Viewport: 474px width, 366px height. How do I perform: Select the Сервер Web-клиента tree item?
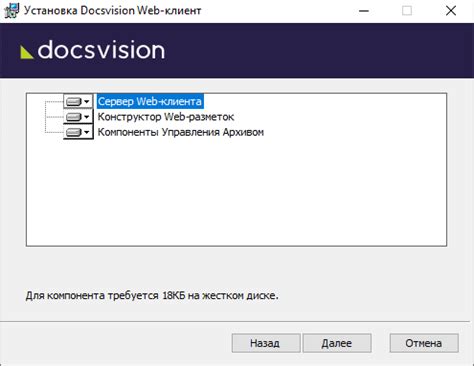coord(150,101)
